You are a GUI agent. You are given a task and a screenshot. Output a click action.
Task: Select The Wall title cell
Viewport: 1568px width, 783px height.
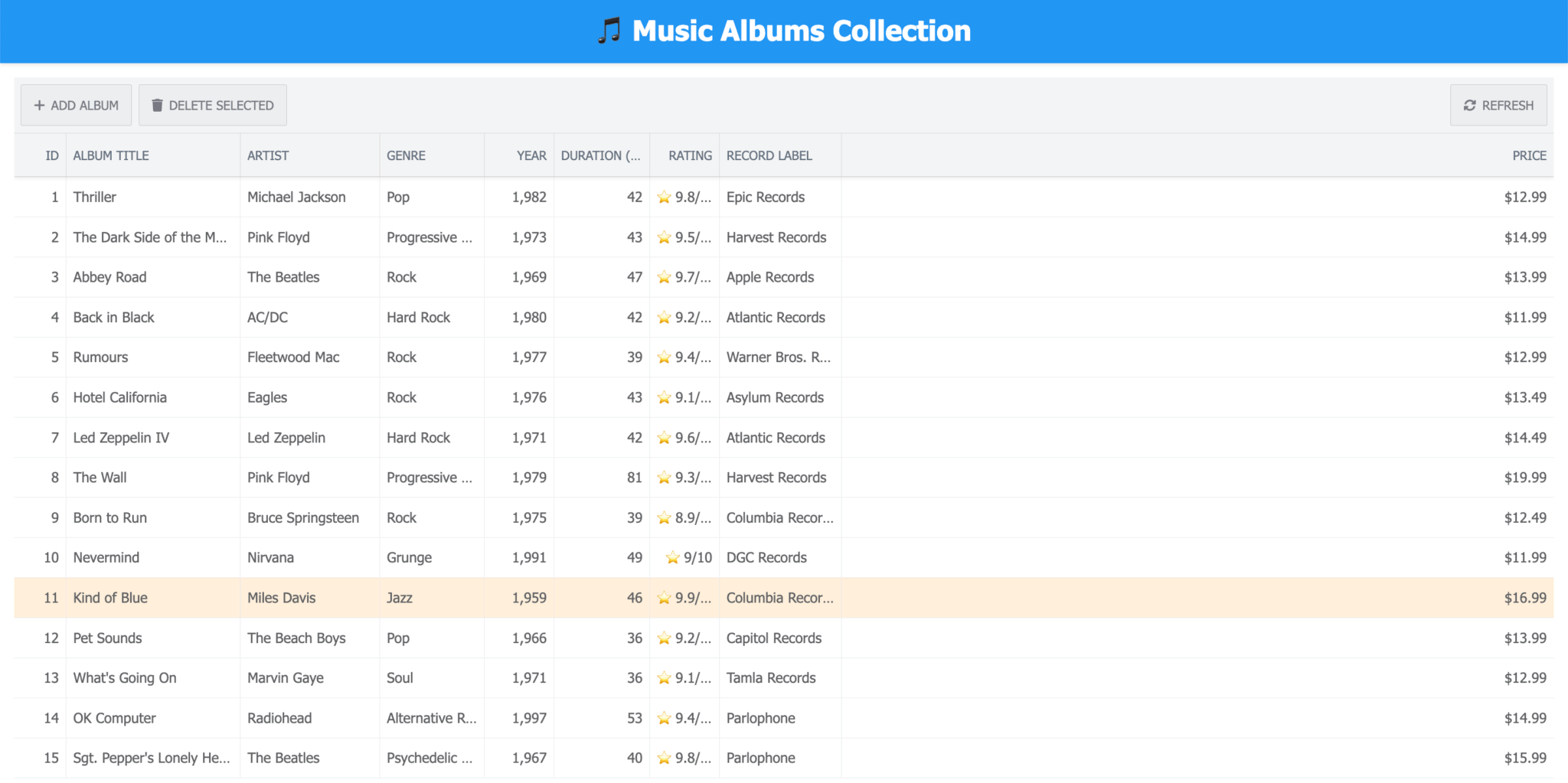153,478
